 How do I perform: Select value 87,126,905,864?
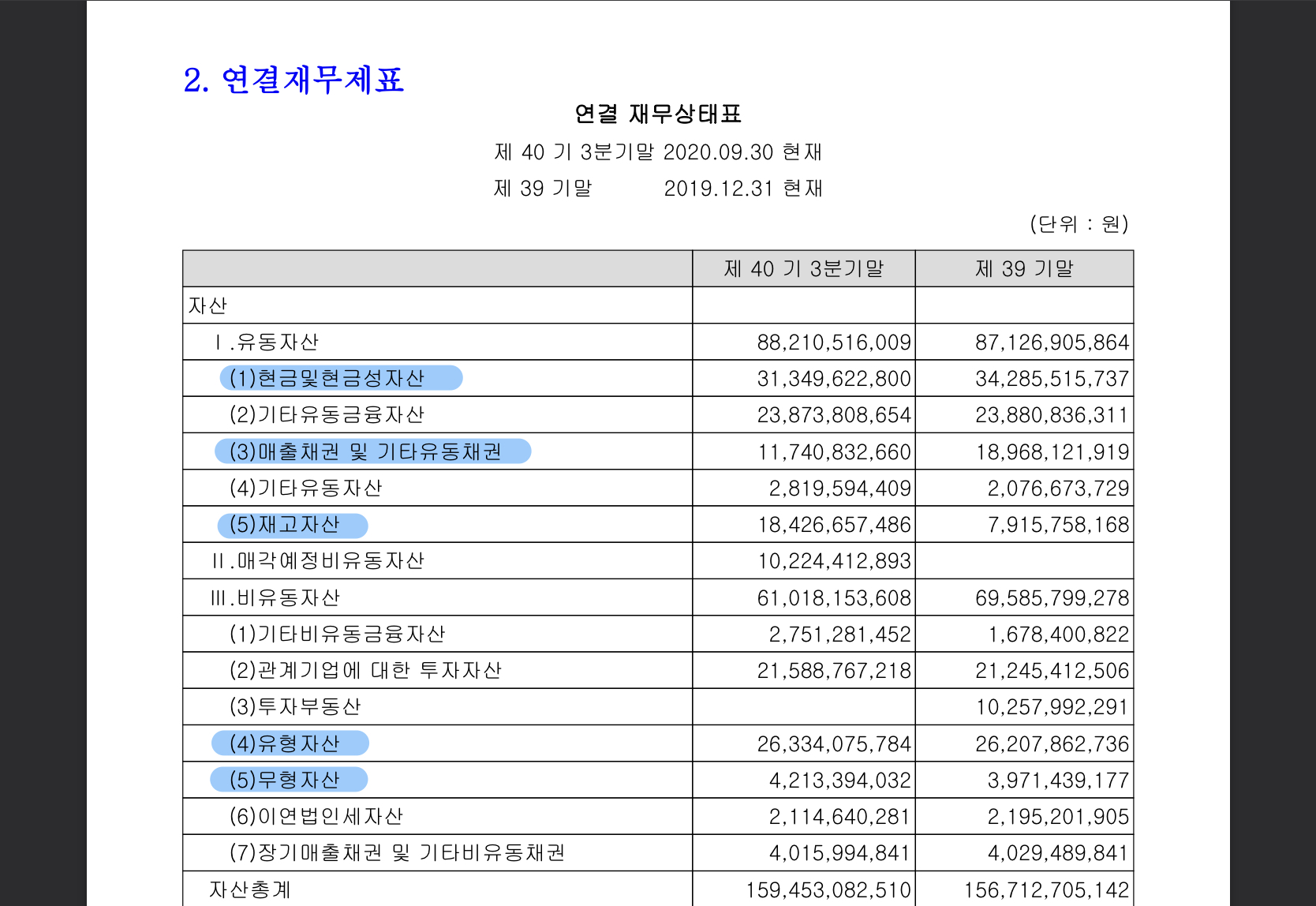tap(1052, 343)
